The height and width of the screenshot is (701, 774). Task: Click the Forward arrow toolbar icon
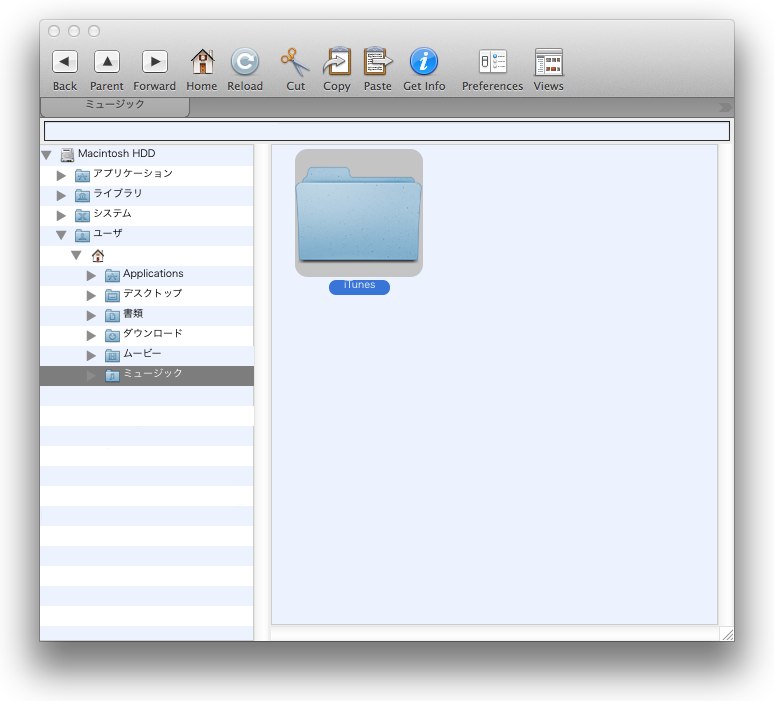[x=155, y=62]
